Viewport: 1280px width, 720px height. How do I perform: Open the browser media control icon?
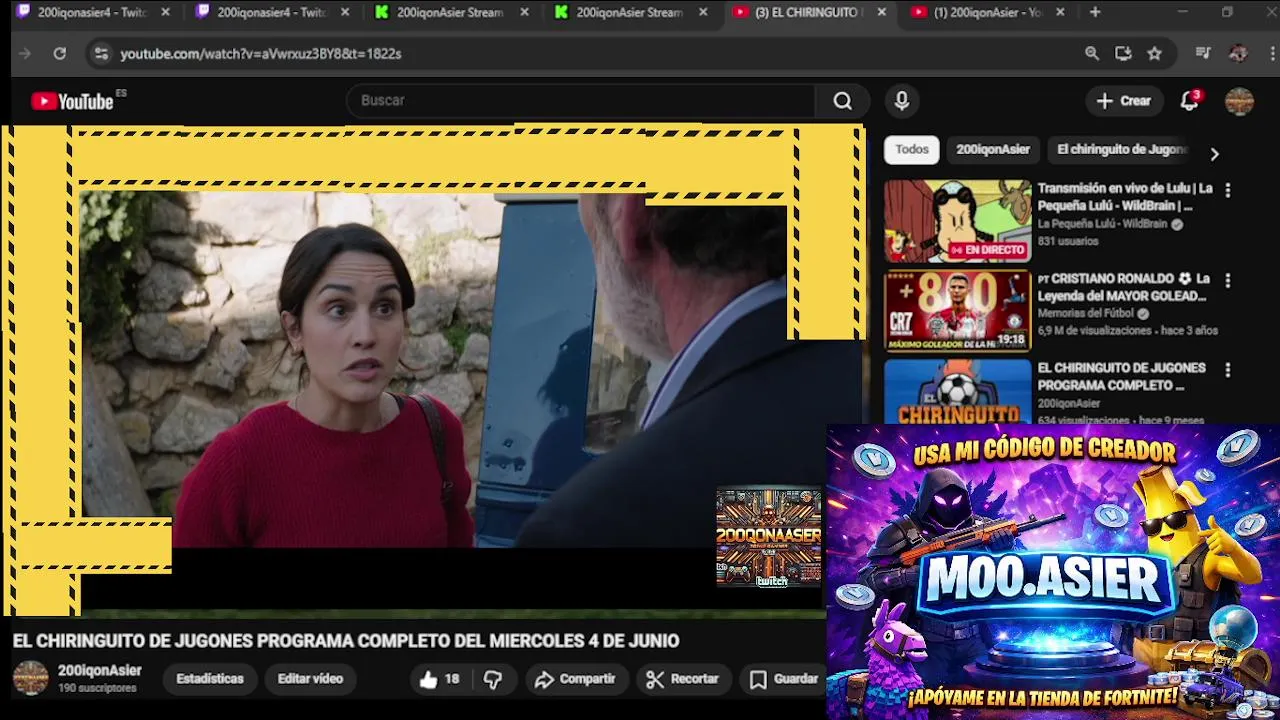tap(1203, 53)
